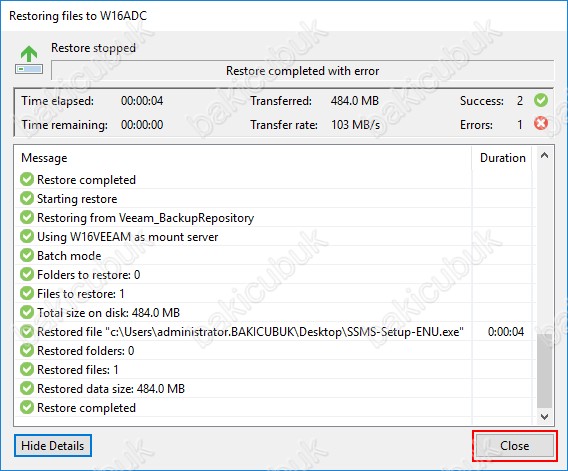This screenshot has width=568, height=471.
Task: Click the Duration column header
Action: click(502, 158)
